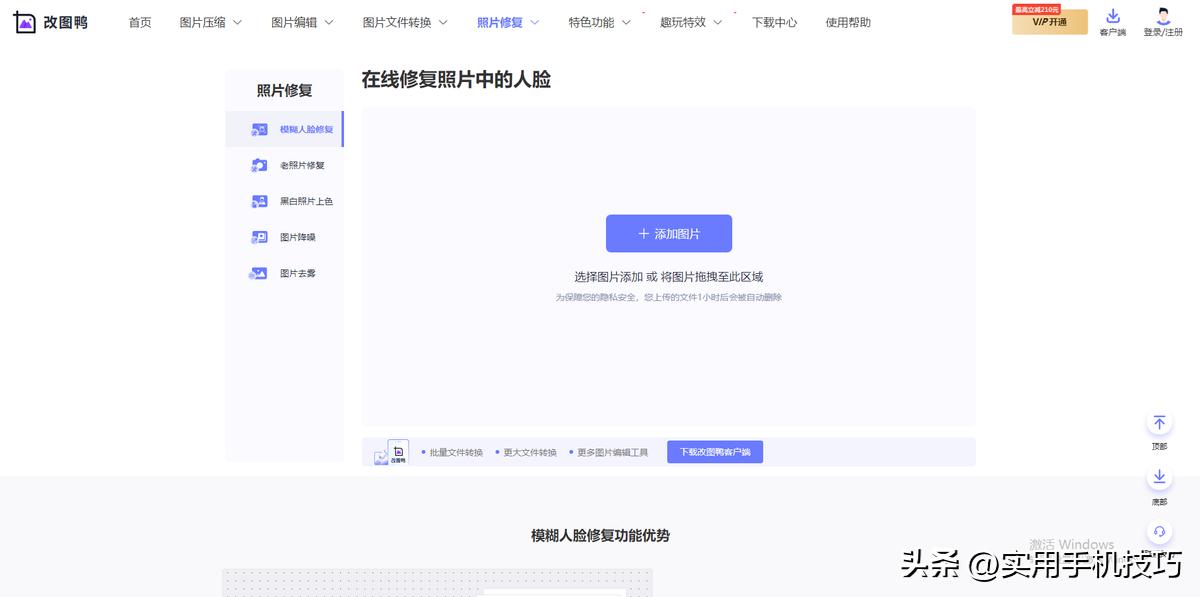Go to the 首页 menu item

[x=139, y=22]
